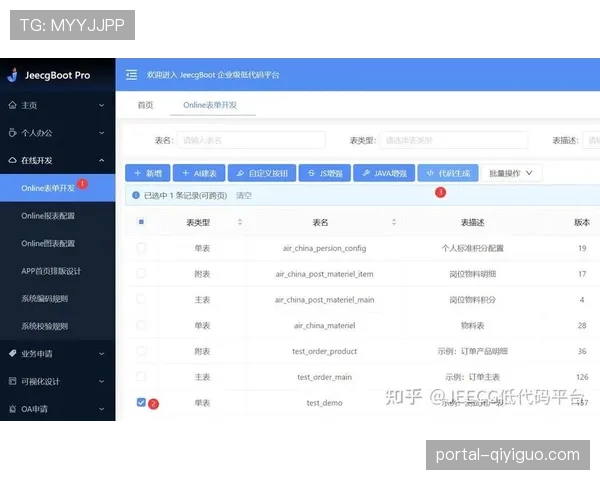Click the 新增 button
Screen dimensions: 600x480
[148, 173]
